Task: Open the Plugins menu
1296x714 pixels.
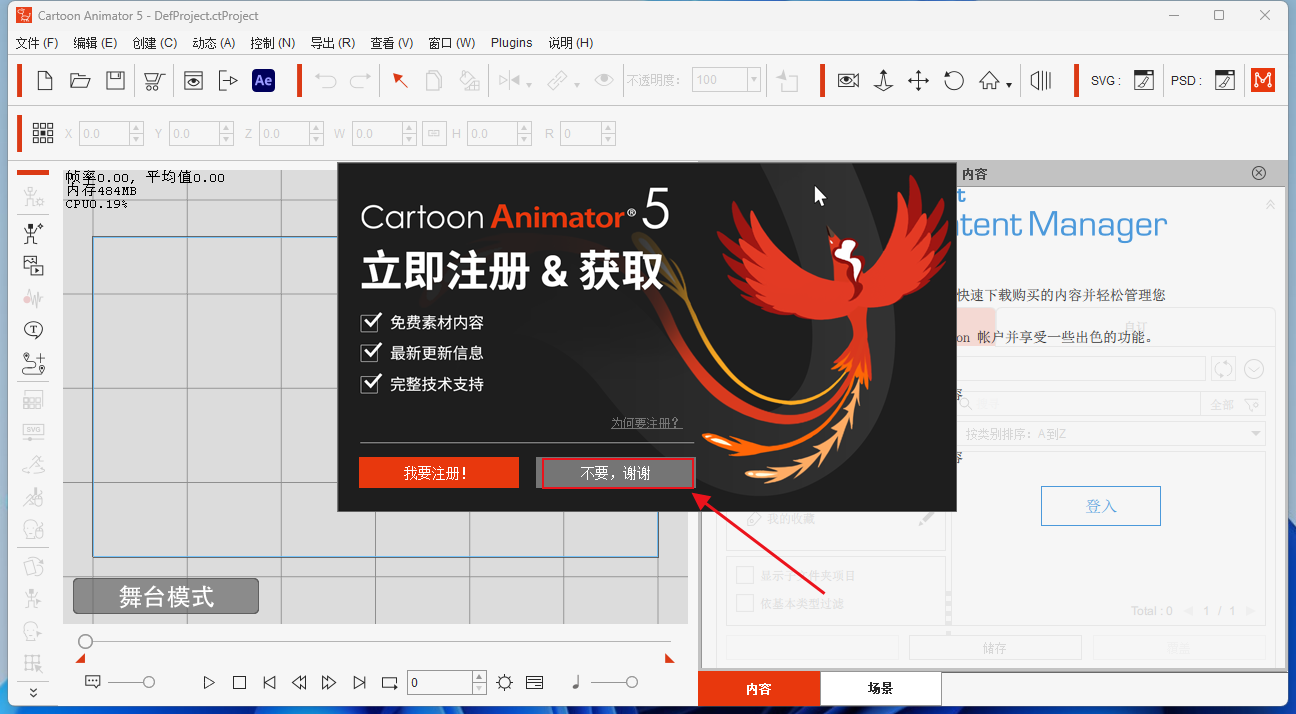Action: tap(512, 43)
